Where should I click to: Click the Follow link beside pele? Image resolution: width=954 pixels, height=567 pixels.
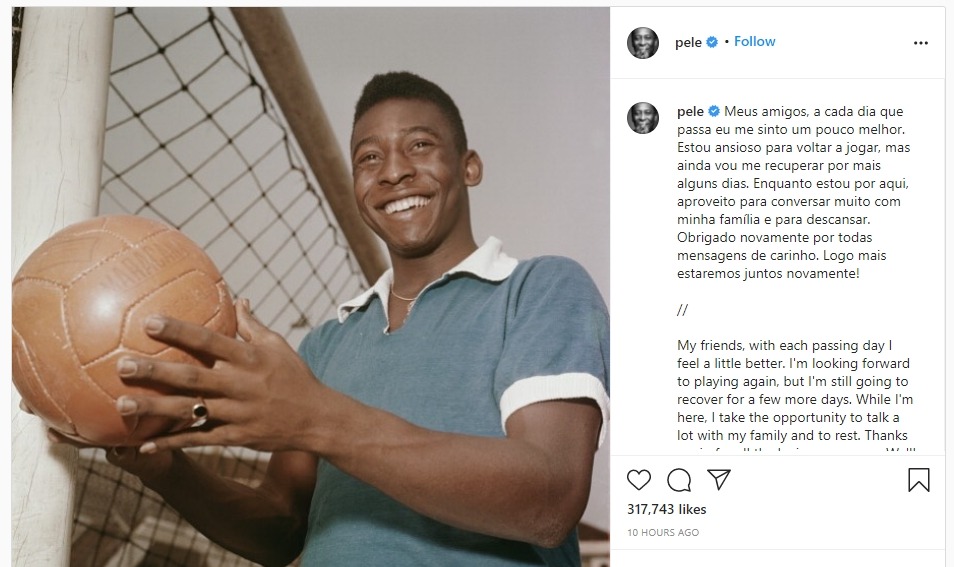pos(754,41)
